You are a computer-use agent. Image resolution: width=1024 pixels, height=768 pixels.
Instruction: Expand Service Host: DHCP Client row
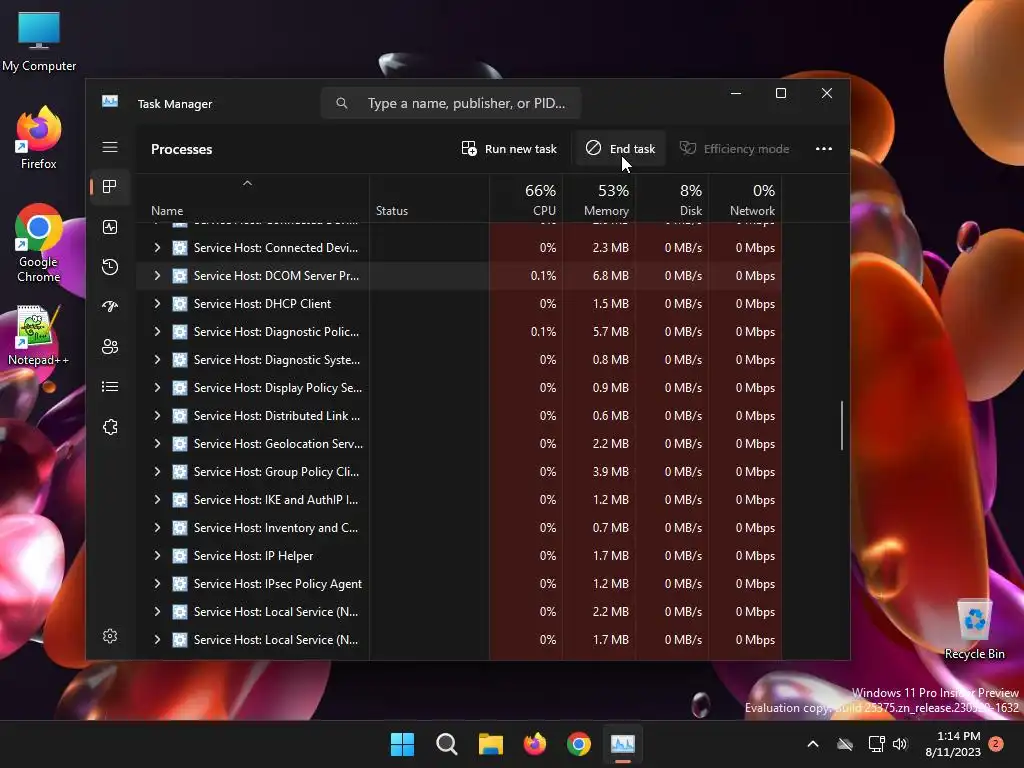click(157, 304)
